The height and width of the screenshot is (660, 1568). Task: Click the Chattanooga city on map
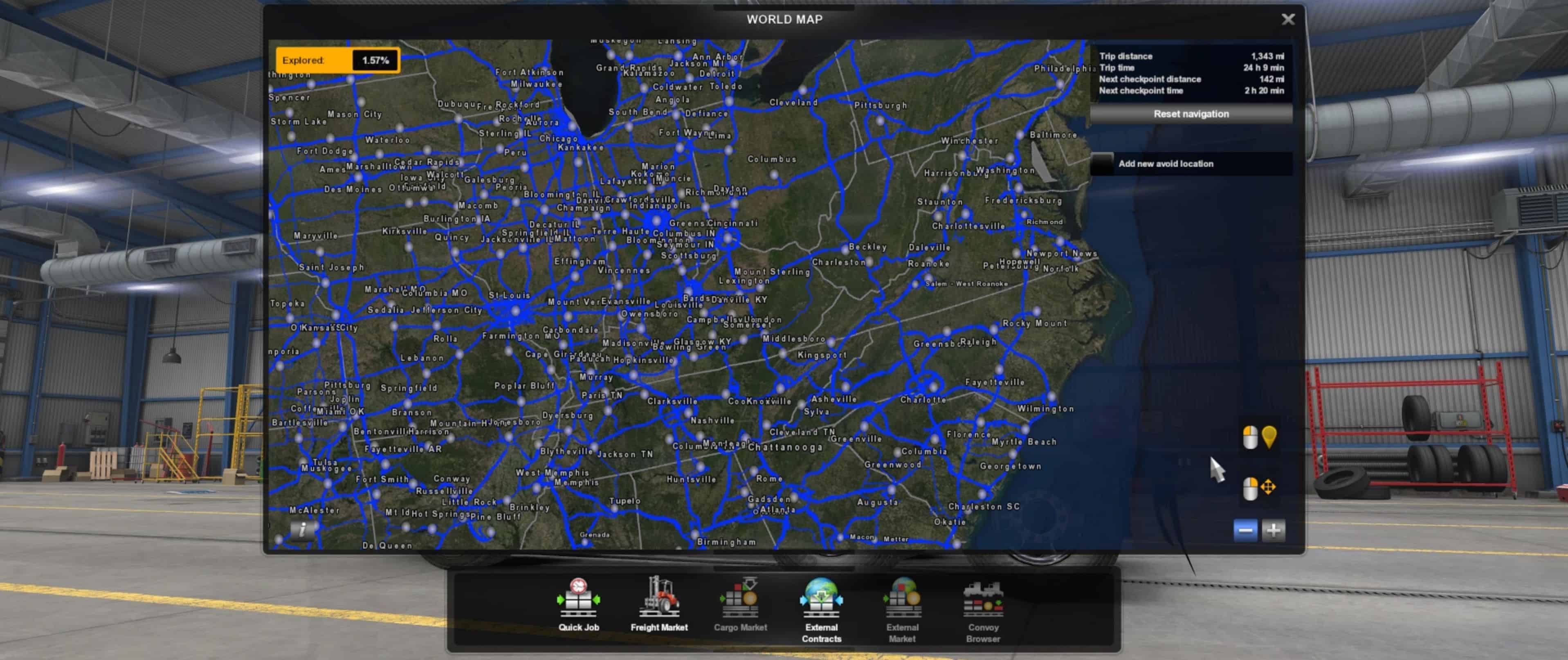[x=784, y=447]
